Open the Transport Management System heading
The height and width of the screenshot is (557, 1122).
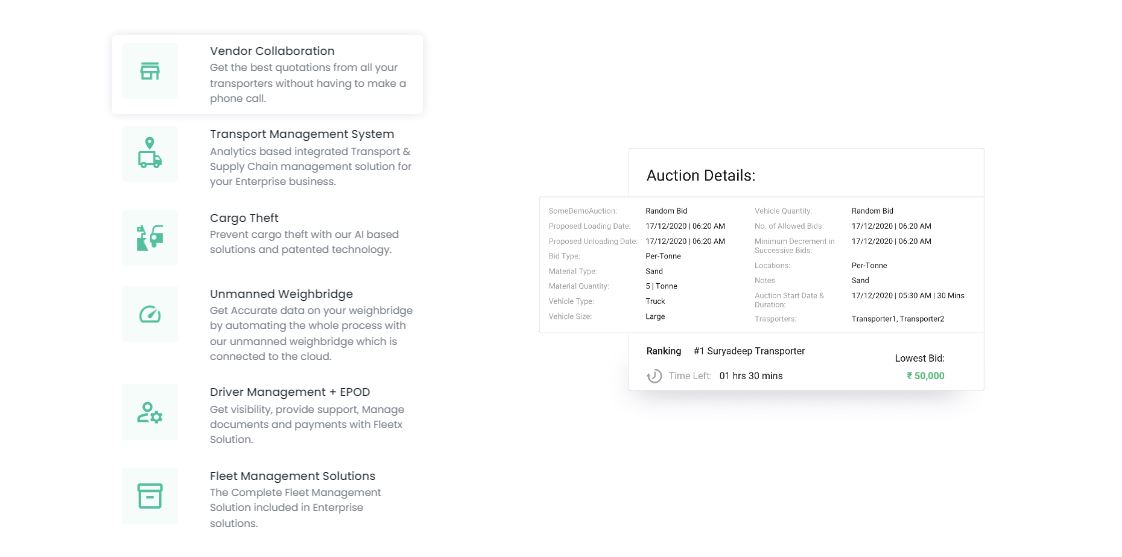pos(302,134)
